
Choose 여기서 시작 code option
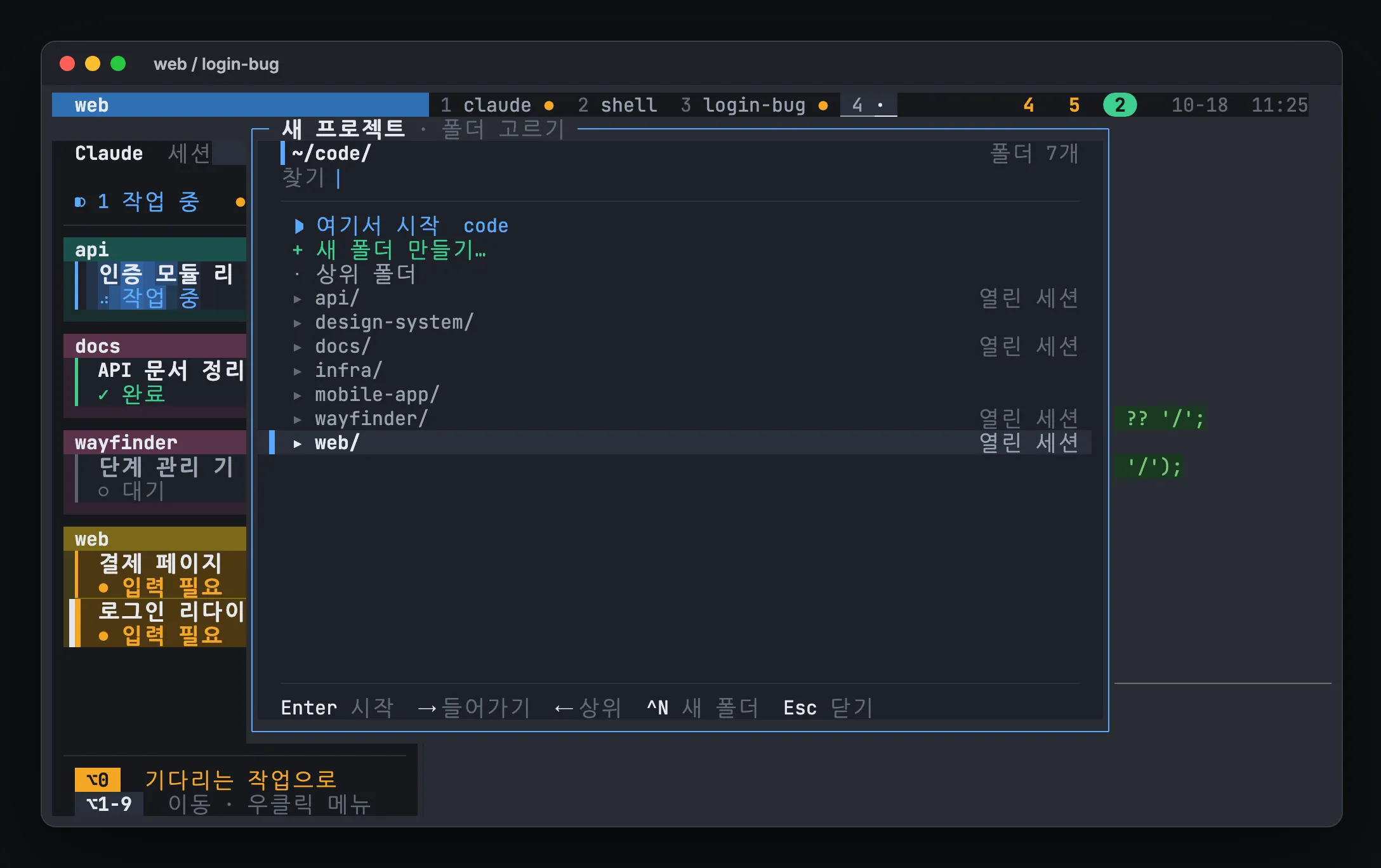(x=401, y=225)
